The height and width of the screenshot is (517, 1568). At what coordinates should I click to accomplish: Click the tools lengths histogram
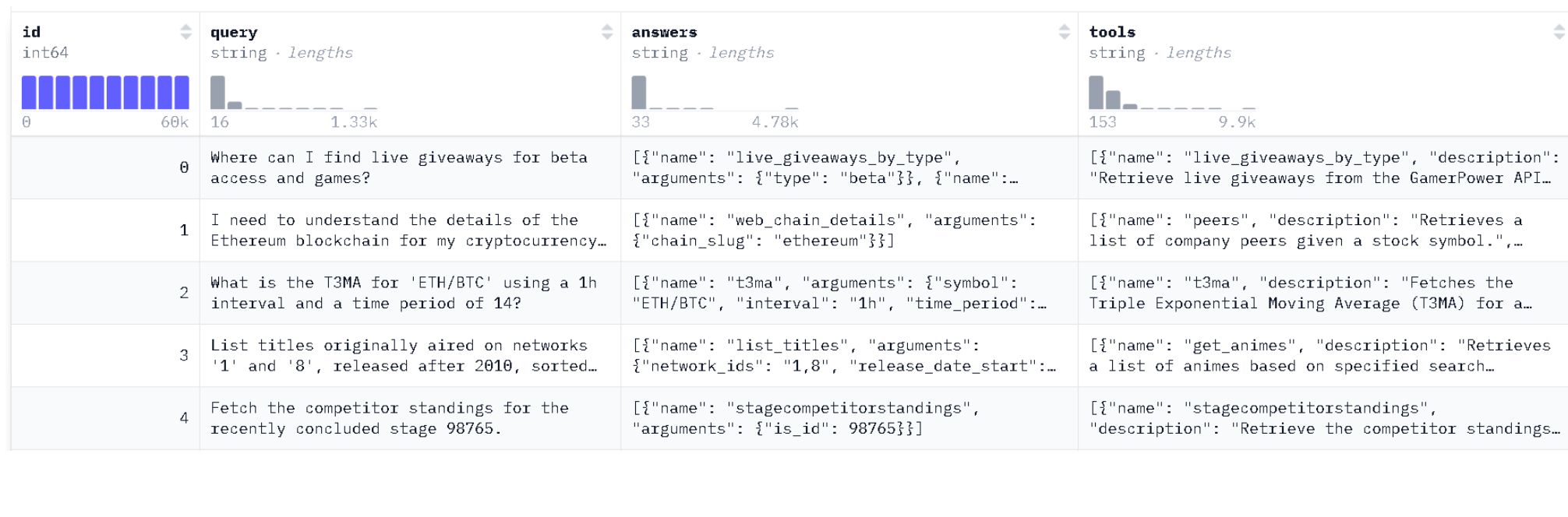(1172, 92)
